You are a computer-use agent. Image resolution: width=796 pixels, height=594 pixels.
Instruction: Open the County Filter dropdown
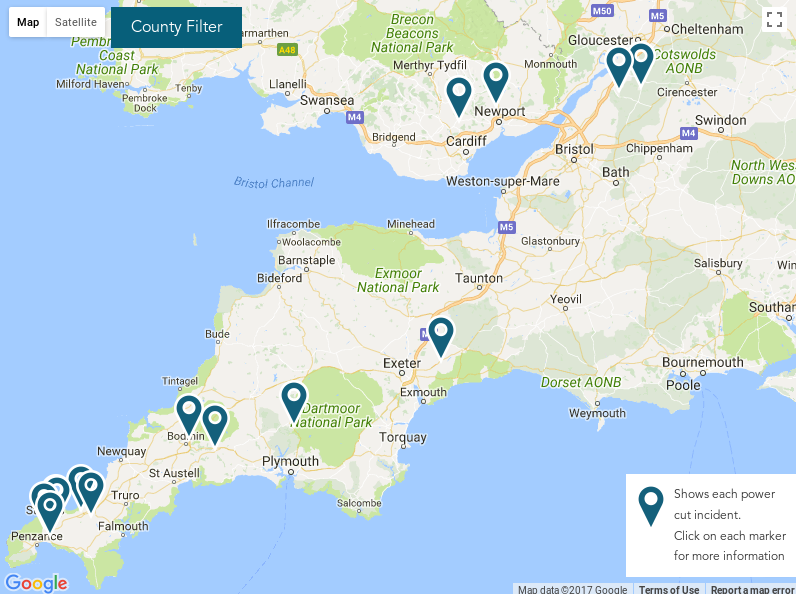click(x=176, y=27)
